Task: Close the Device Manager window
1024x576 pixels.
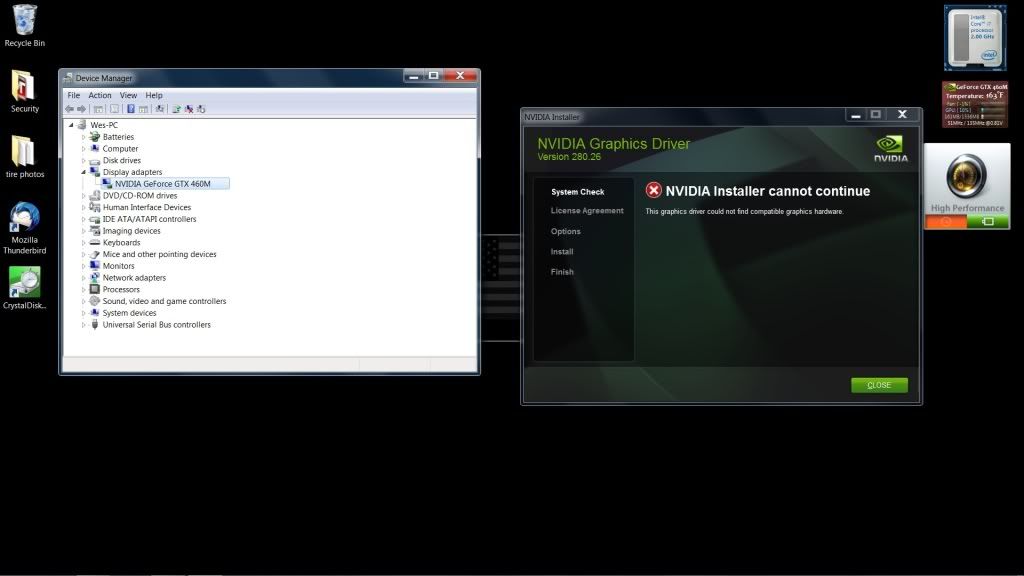Action: pos(460,76)
